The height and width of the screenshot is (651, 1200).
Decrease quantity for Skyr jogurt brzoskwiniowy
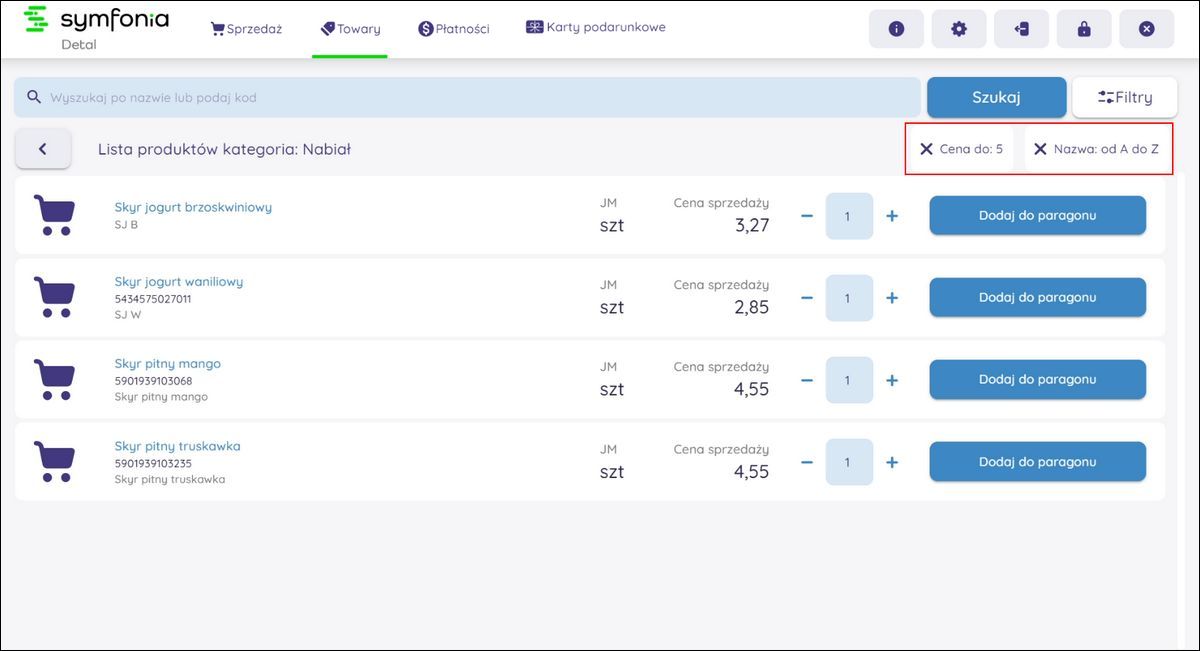pyautogui.click(x=807, y=215)
